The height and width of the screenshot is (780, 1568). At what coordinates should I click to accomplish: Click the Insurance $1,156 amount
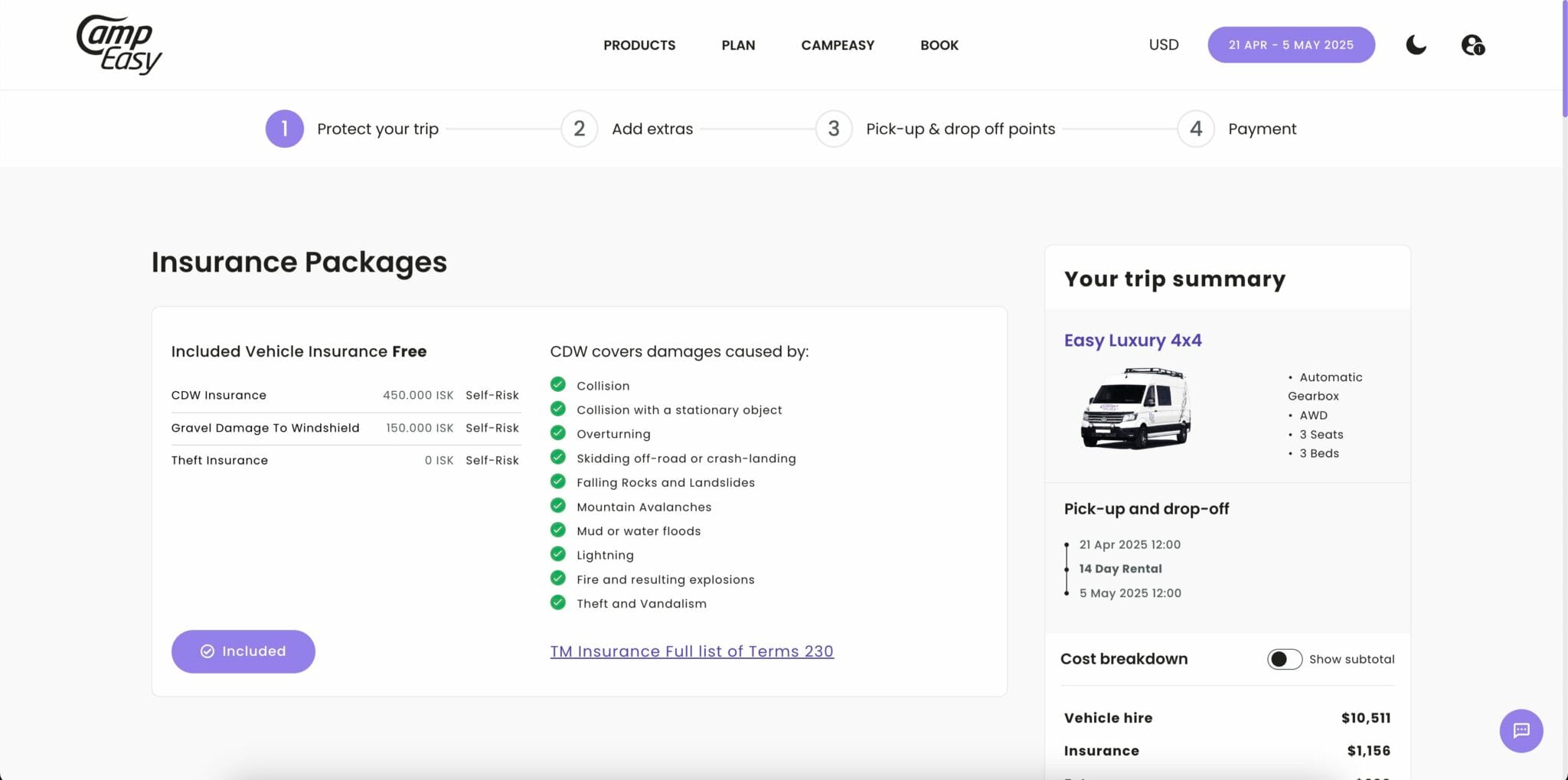[x=1369, y=751]
